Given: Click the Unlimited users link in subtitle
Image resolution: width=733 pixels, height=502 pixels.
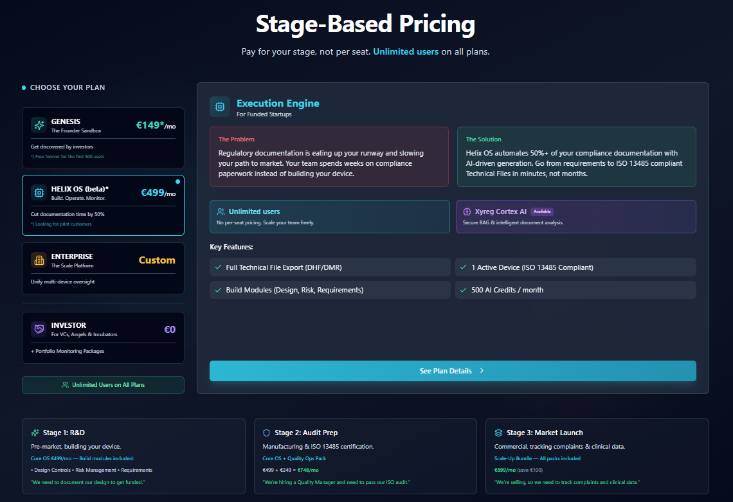Looking at the screenshot, I should coord(405,52).
